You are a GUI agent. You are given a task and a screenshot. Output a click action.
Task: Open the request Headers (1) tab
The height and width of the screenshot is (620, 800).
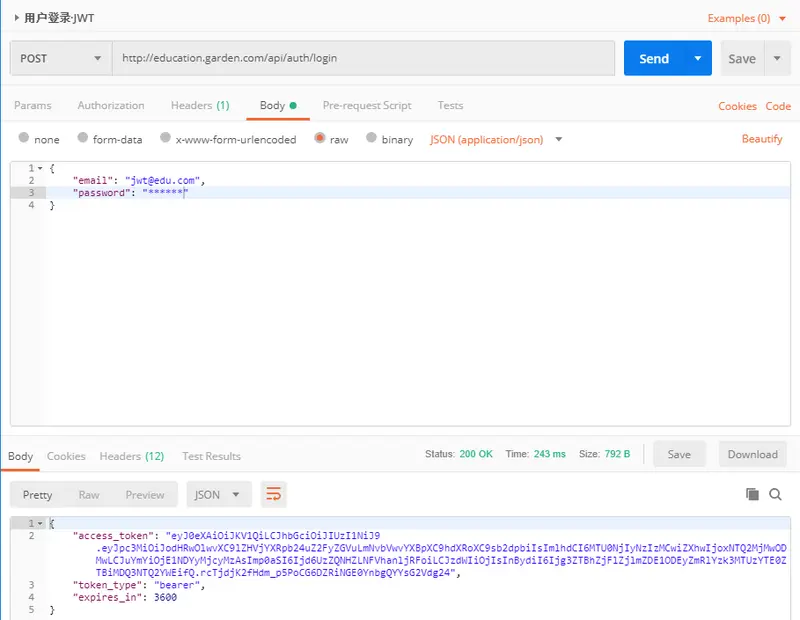200,105
